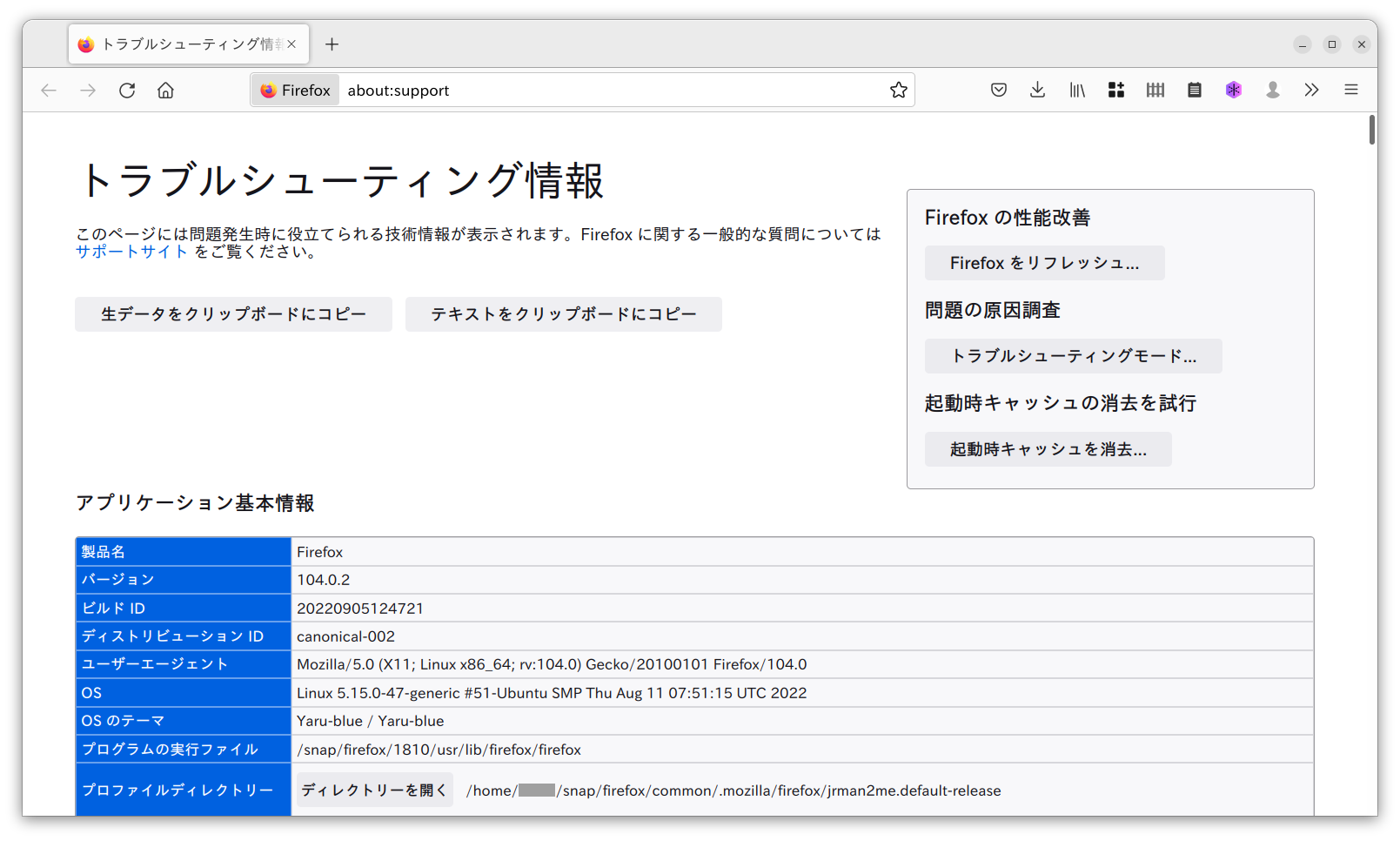The image size is (1400, 841).
Task: Select the build ID 20220905124721
Action: click(360, 609)
